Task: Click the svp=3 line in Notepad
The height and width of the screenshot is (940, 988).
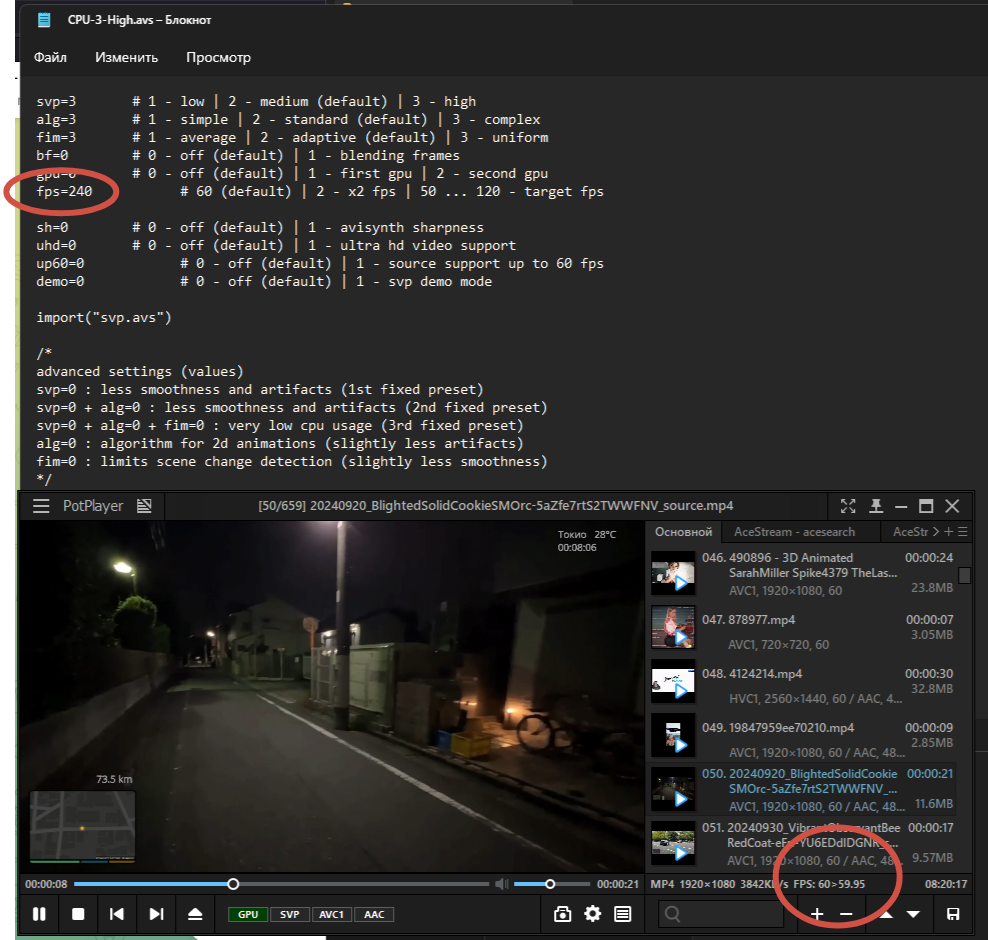Action: (x=56, y=101)
